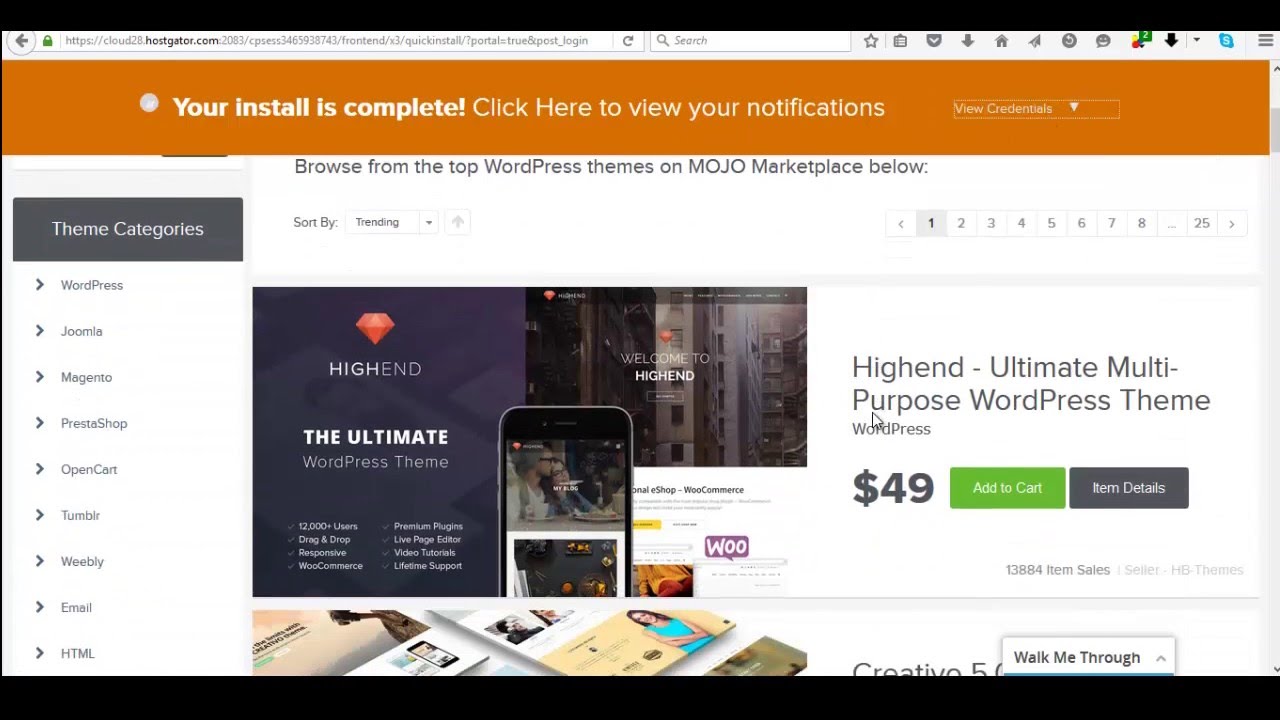
Task: Go to the browser home page icon
Action: tap(1001, 41)
